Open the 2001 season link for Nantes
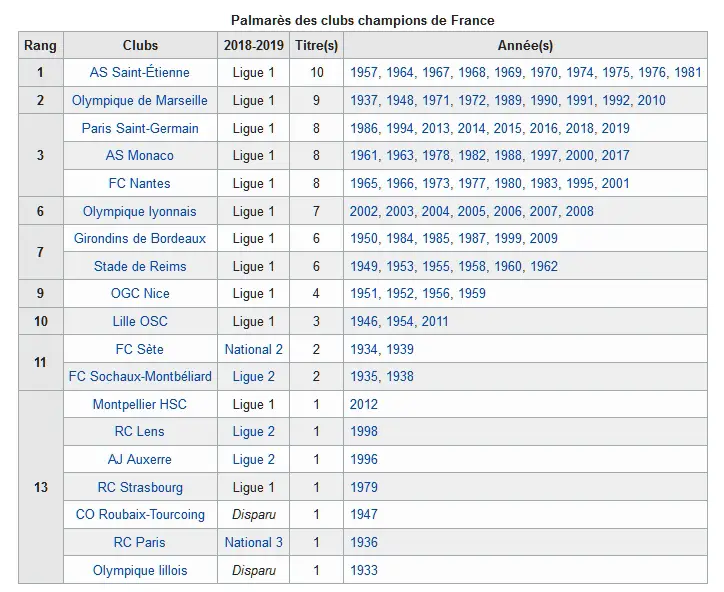This screenshot has width=724, height=592. coord(615,183)
